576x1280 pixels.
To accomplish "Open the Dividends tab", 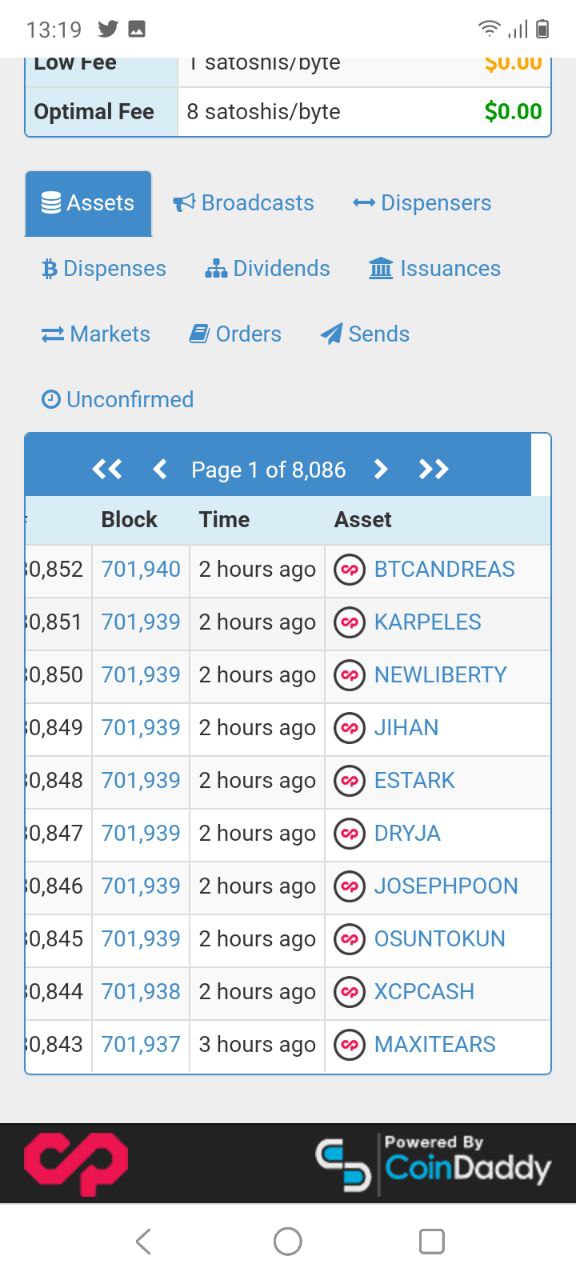I will pyautogui.click(x=267, y=268).
